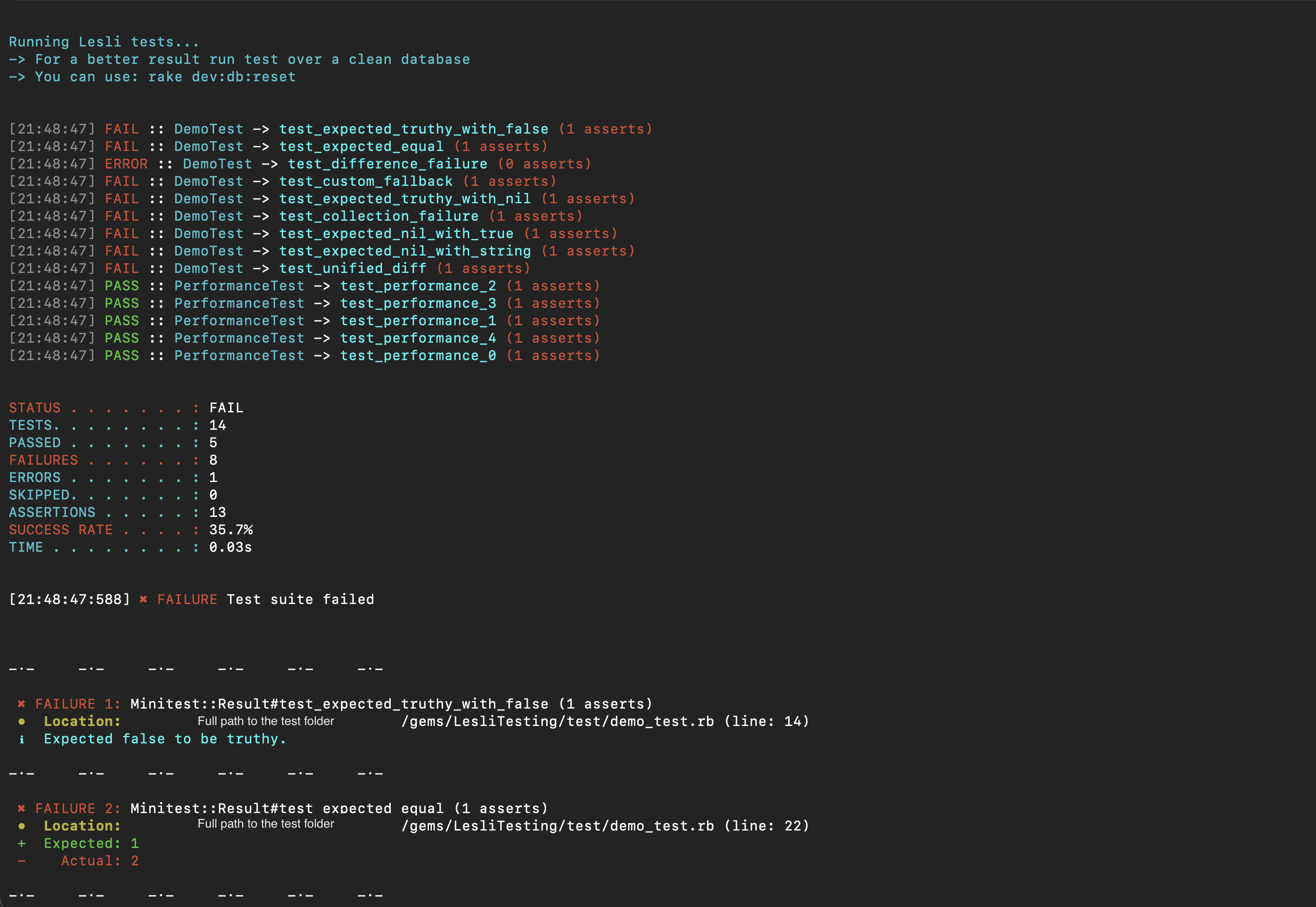Select test_performance_1 test name

418,320
